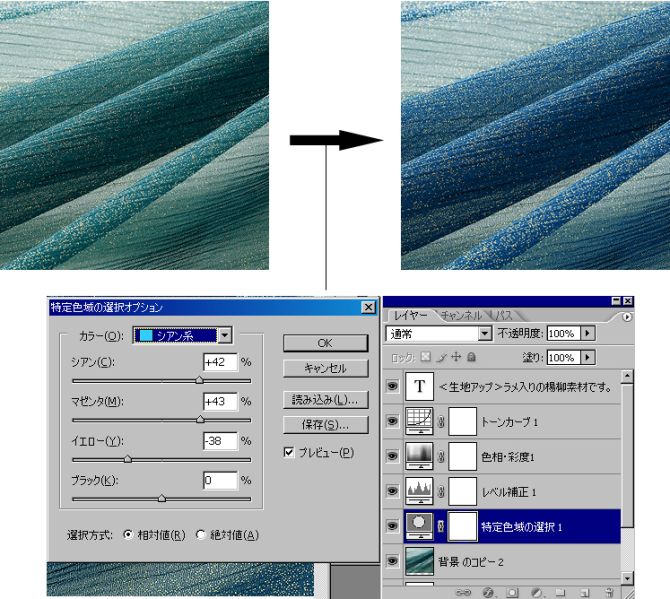Open the 不透明度 slider arrow
Screen dimensions: 670x599
click(588, 333)
